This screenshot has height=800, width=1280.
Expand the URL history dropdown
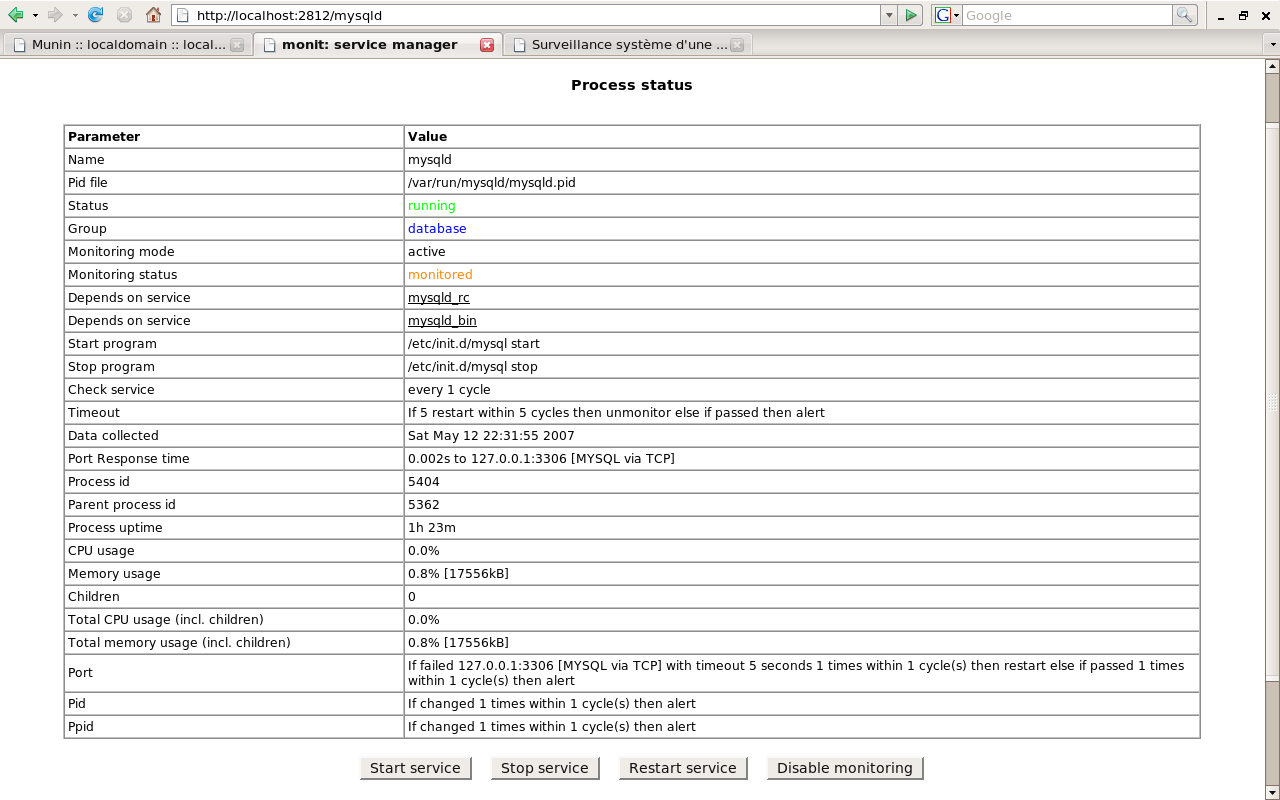click(x=888, y=15)
